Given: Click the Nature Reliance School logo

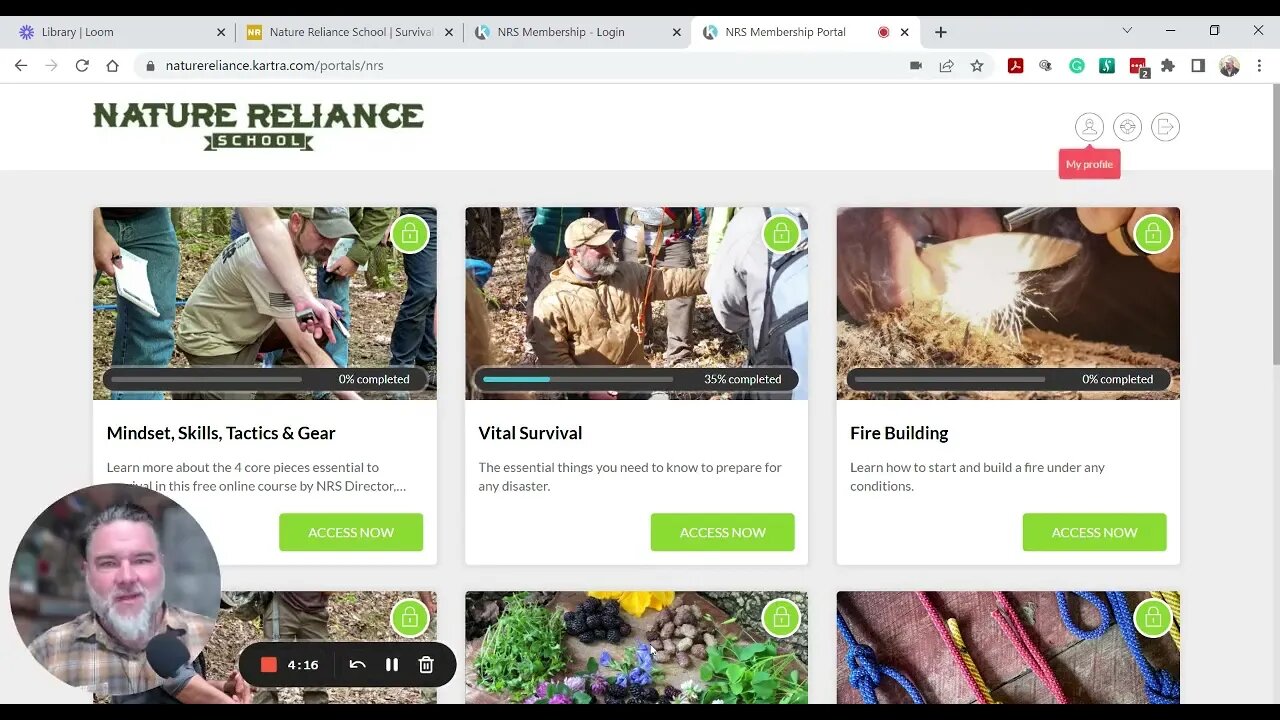Looking at the screenshot, I should (258, 126).
